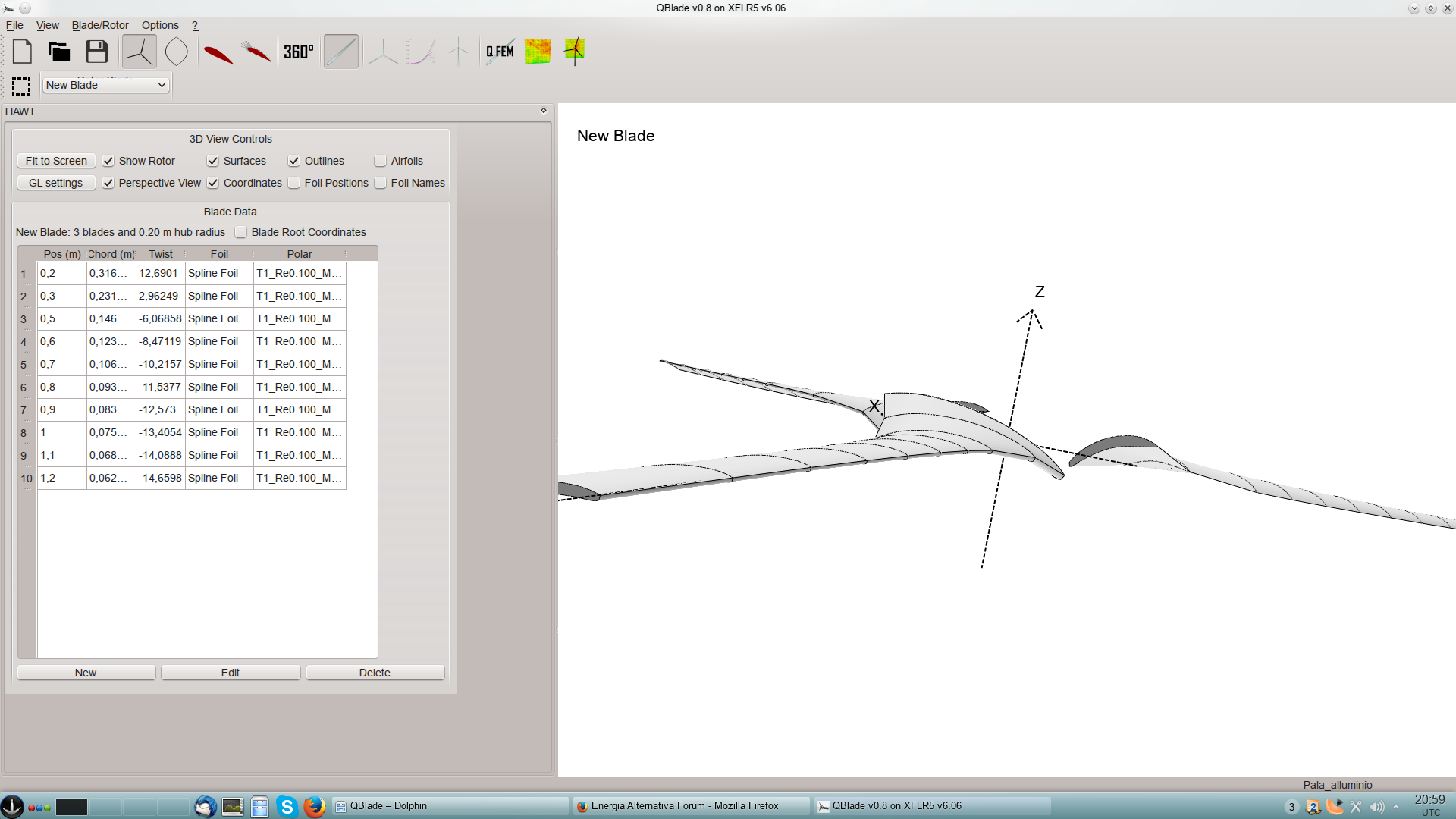Screen dimensions: 1456x819
Task: Open the Options menu
Action: click(160, 25)
